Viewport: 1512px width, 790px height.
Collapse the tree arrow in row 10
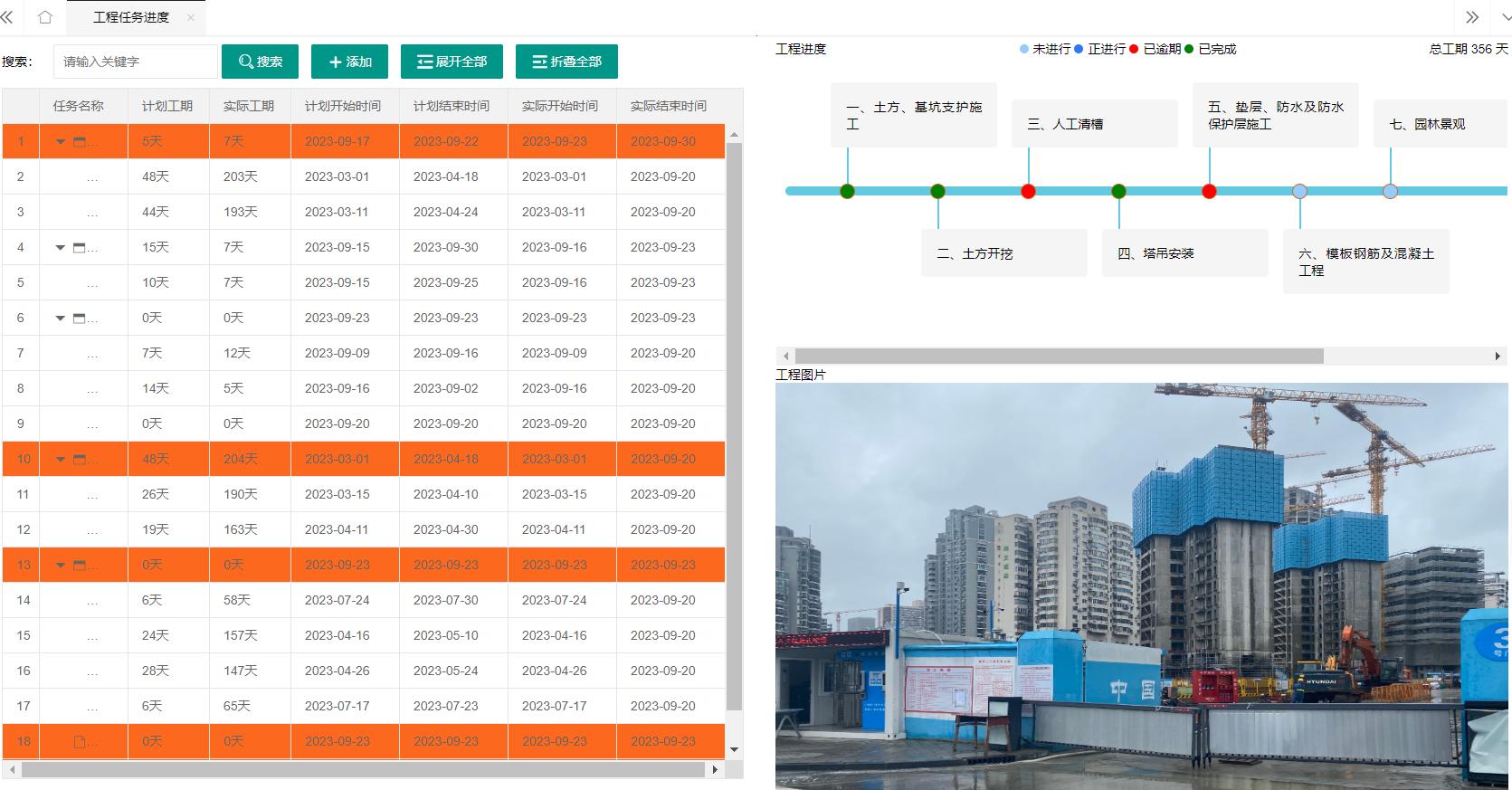tap(61, 460)
